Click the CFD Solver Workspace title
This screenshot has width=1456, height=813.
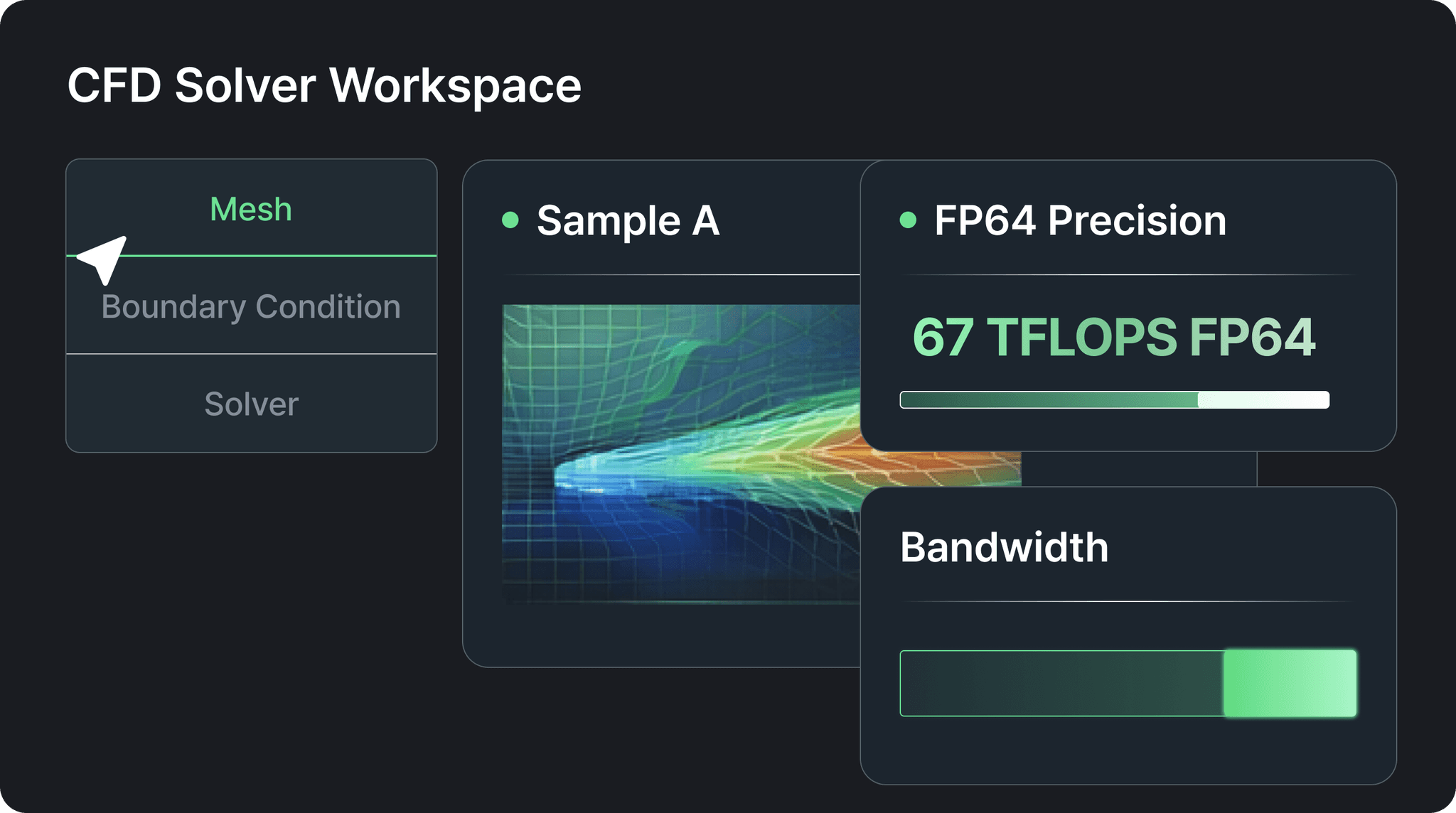click(324, 85)
